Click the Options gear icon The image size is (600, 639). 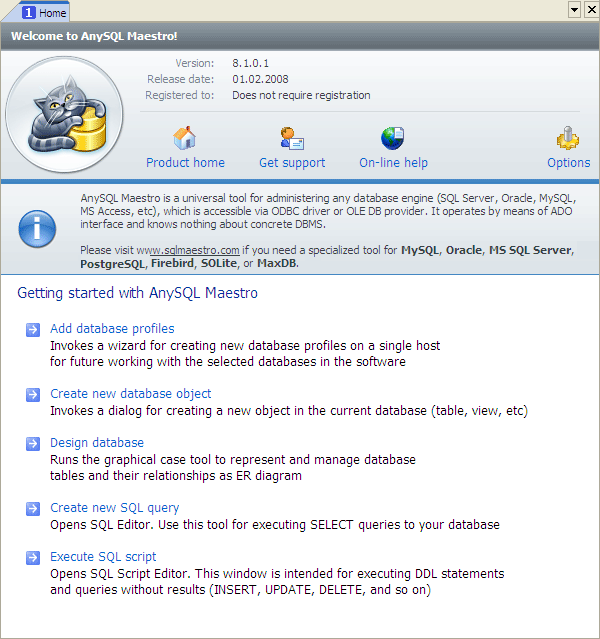click(x=568, y=138)
